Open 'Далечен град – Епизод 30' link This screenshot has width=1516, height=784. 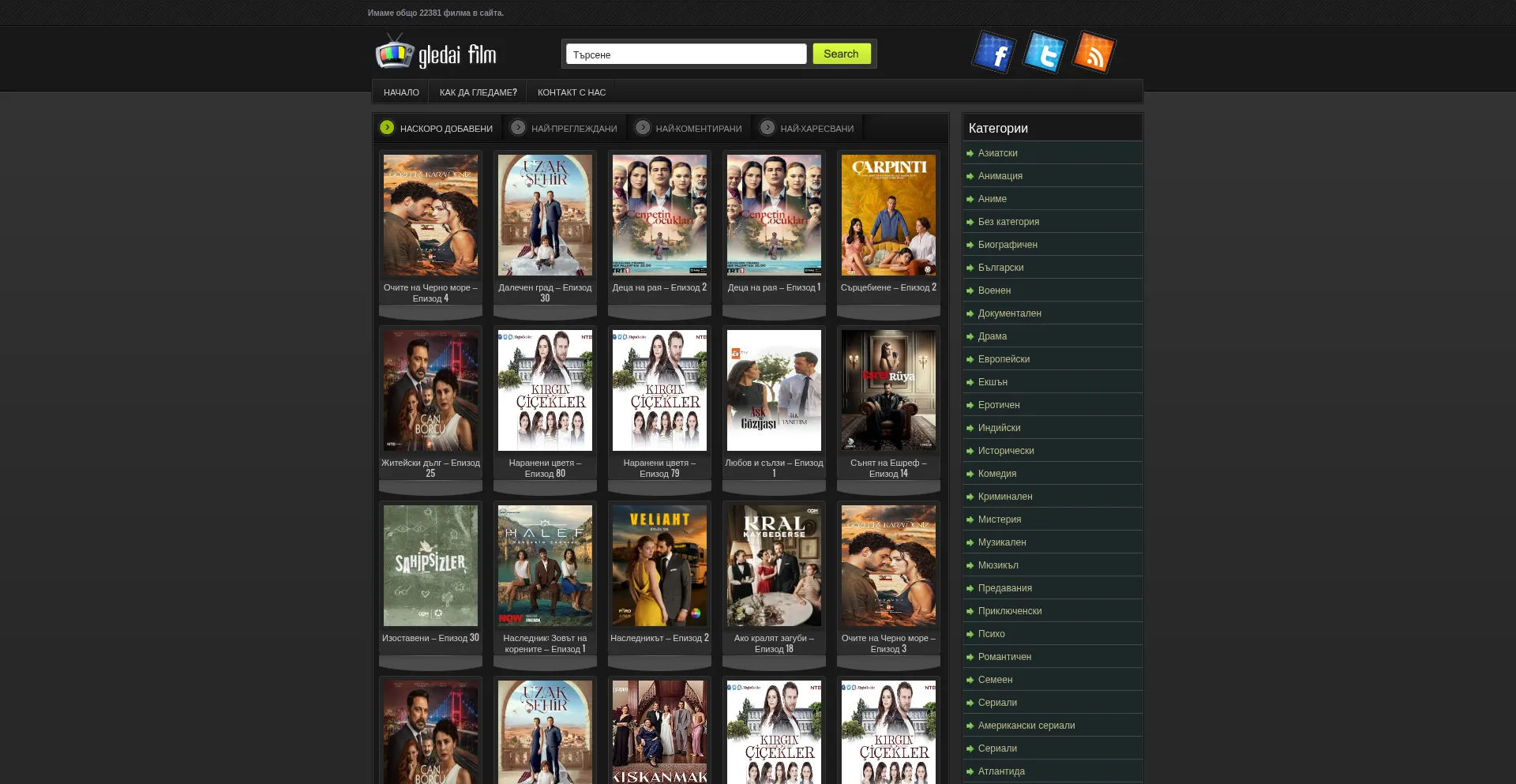(545, 293)
